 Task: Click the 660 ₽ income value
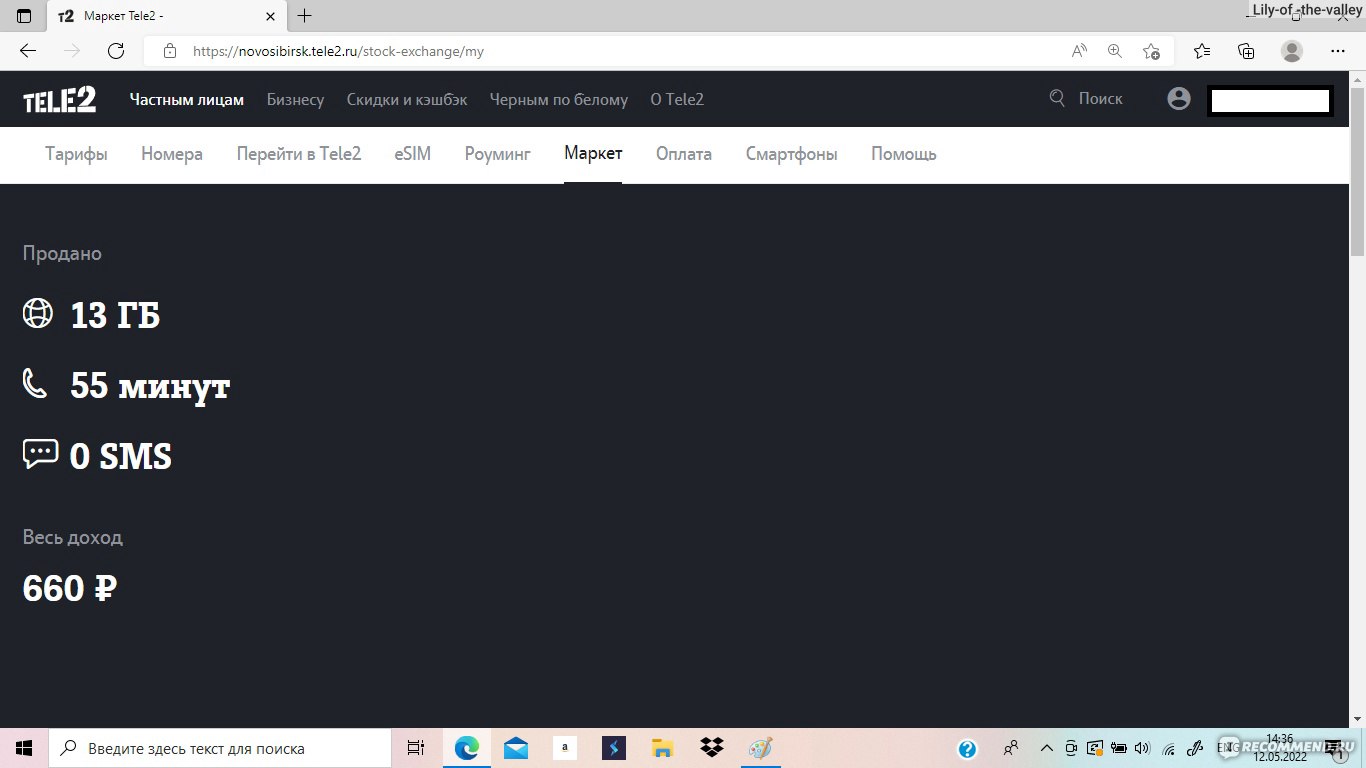(70, 588)
